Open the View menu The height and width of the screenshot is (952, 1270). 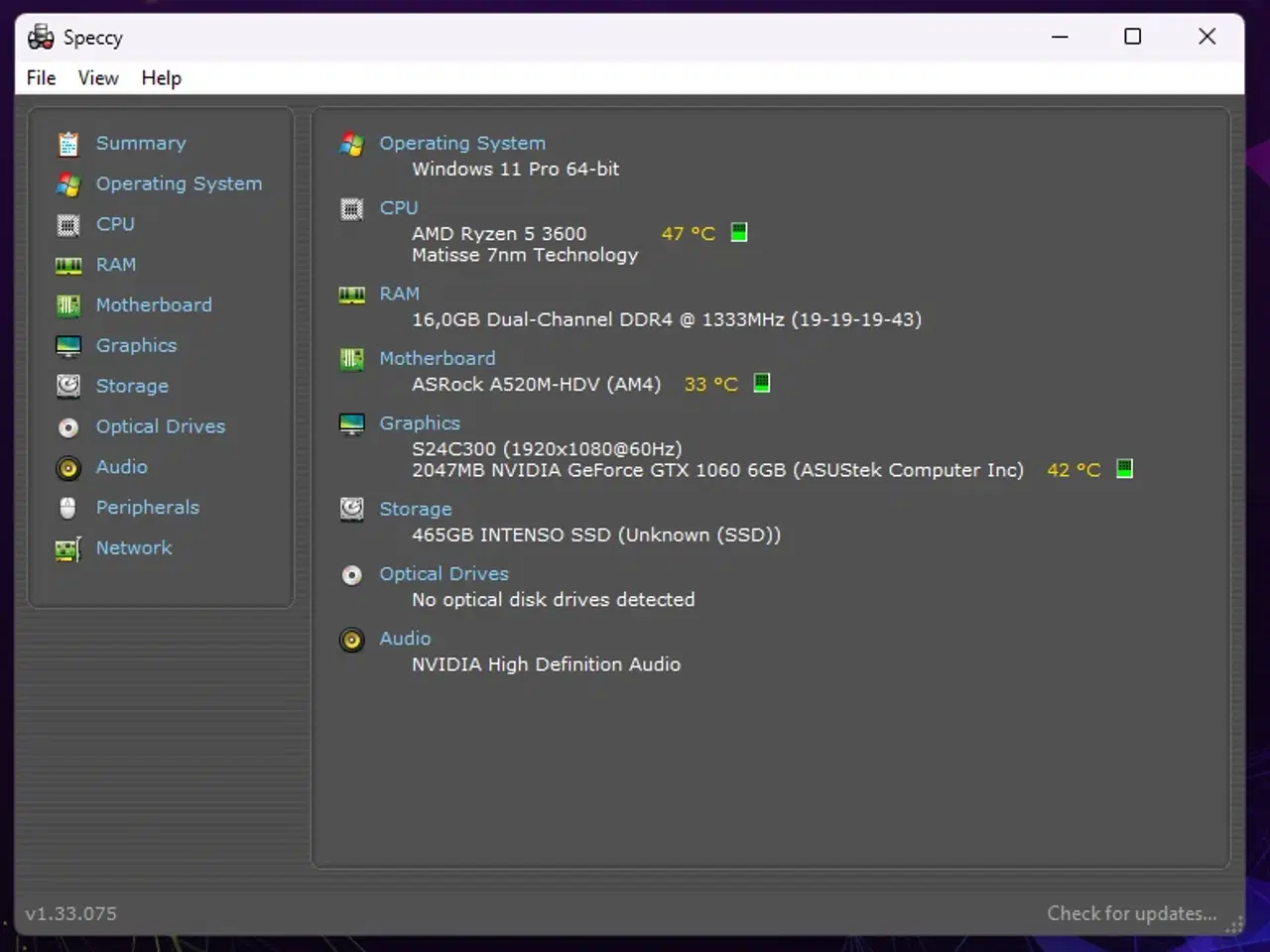[97, 77]
